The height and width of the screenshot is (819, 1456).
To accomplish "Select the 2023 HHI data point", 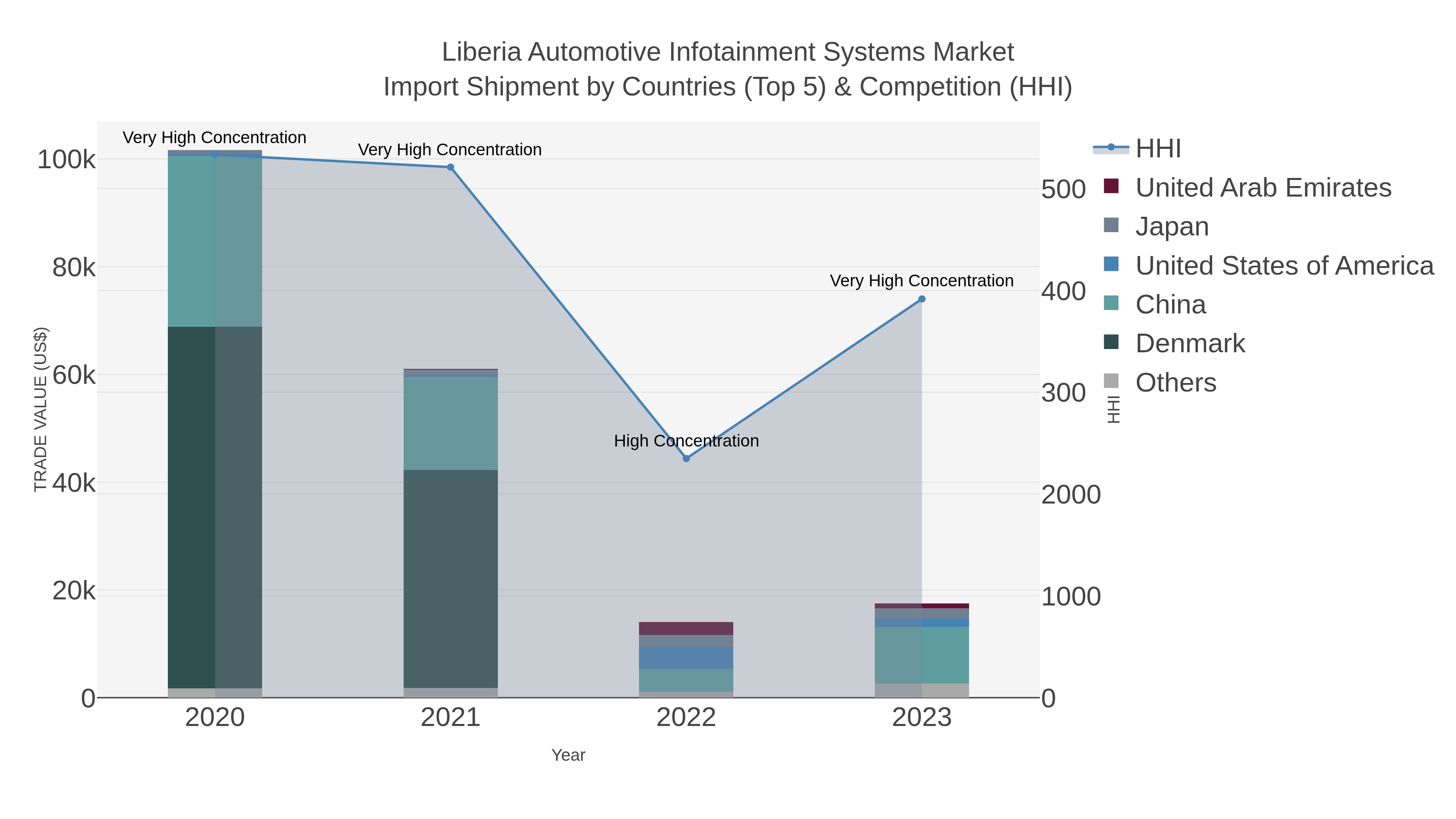I will [922, 299].
